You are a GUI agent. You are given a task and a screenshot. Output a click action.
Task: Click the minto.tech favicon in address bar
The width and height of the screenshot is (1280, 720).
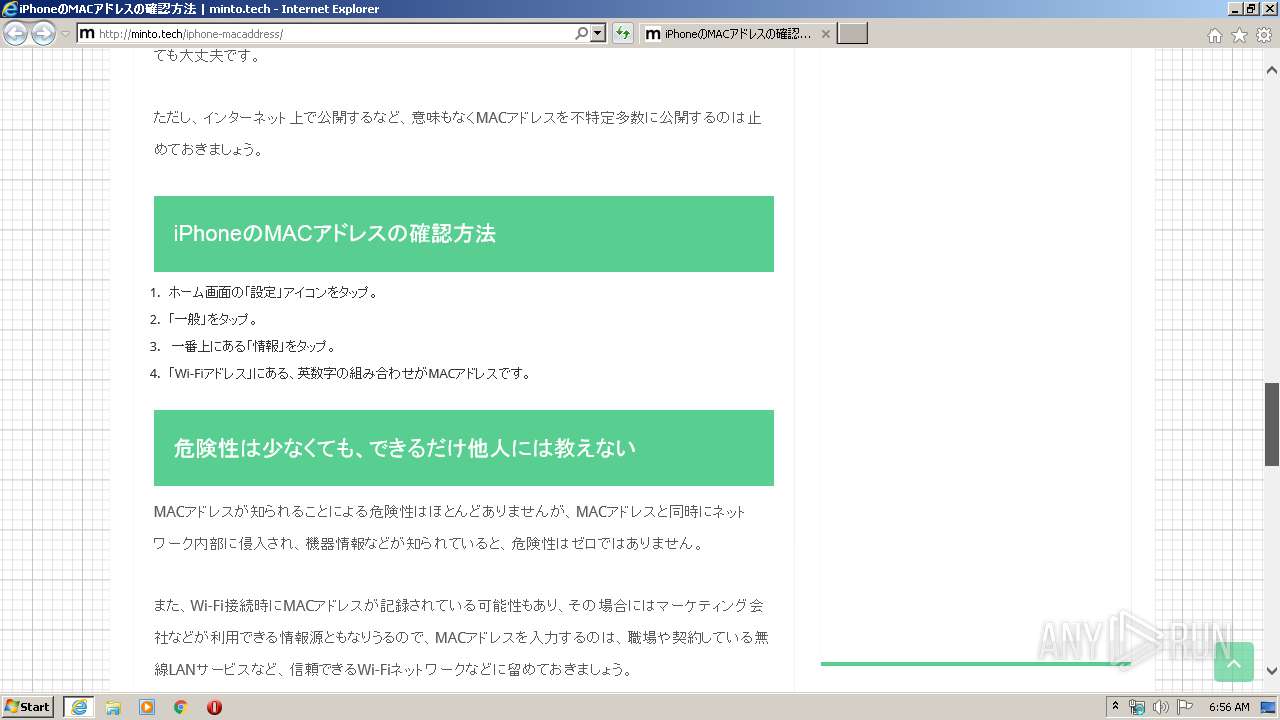(87, 34)
